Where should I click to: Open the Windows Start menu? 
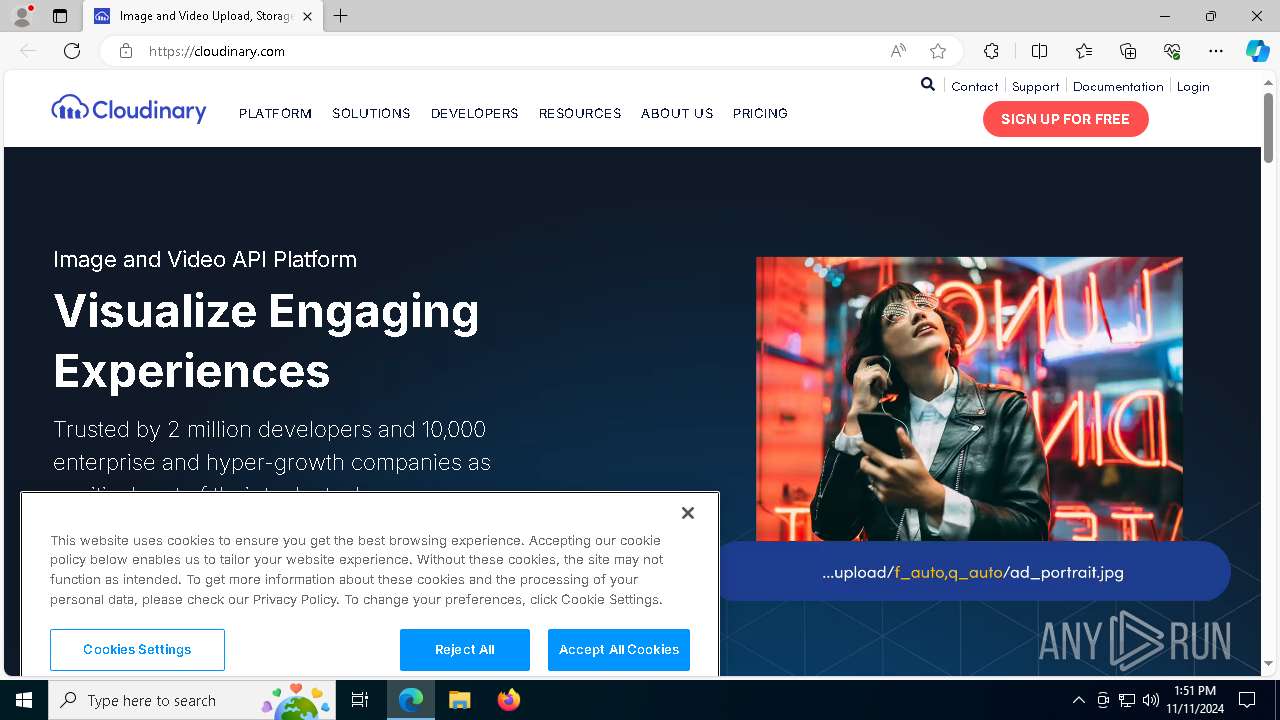(x=24, y=700)
